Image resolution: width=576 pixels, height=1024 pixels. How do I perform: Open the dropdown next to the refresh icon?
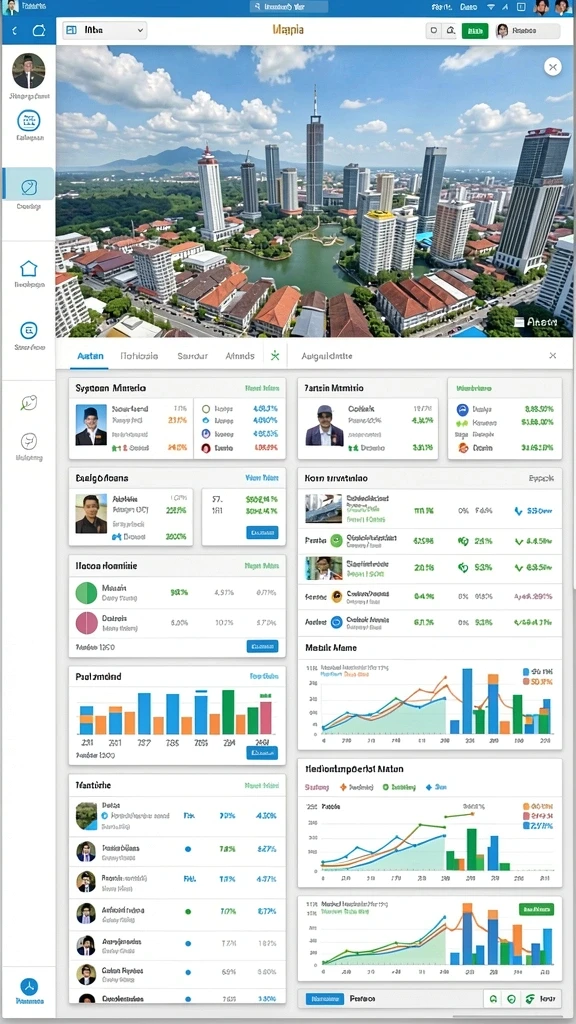104,31
